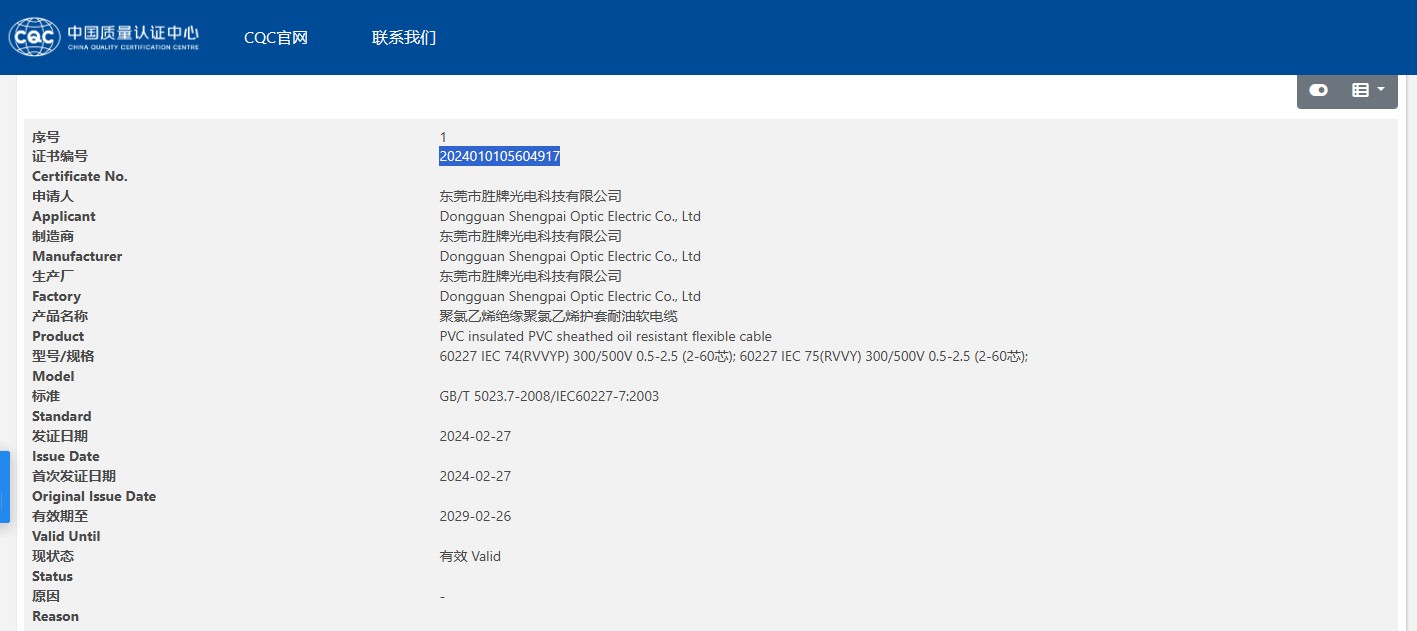This screenshot has height=631, width=1417.
Task: Click the valid until date 2029-02-26
Action: pyautogui.click(x=475, y=517)
